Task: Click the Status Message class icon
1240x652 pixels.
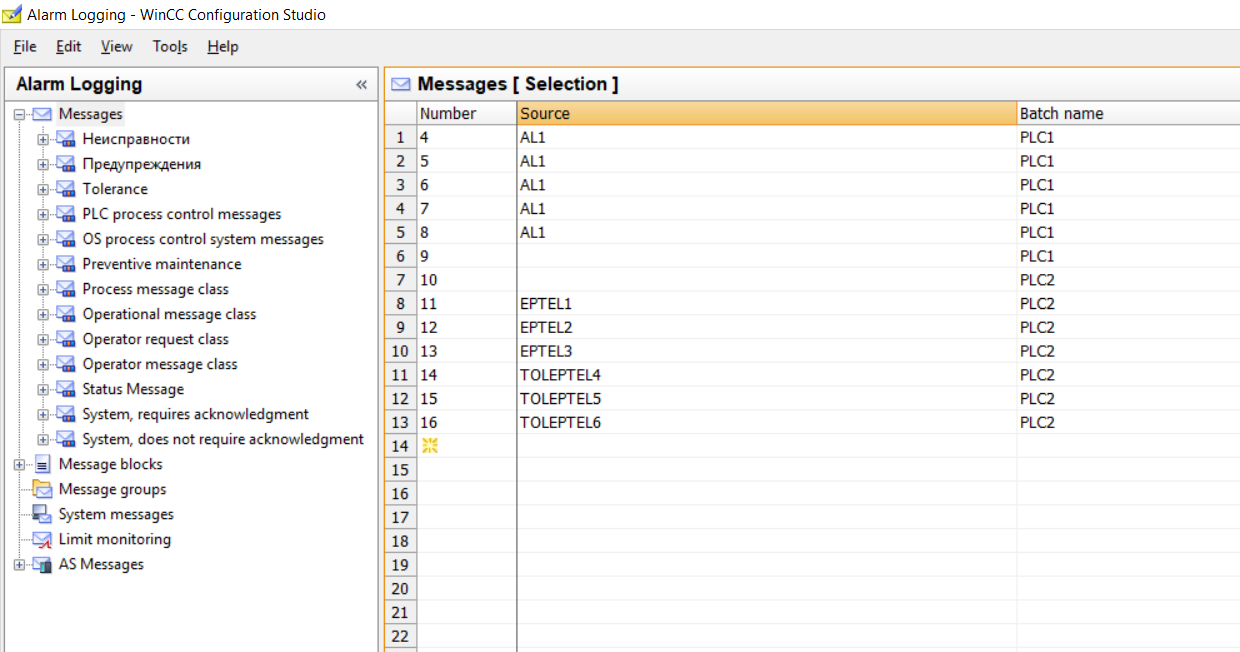Action: pyautogui.click(x=66, y=389)
